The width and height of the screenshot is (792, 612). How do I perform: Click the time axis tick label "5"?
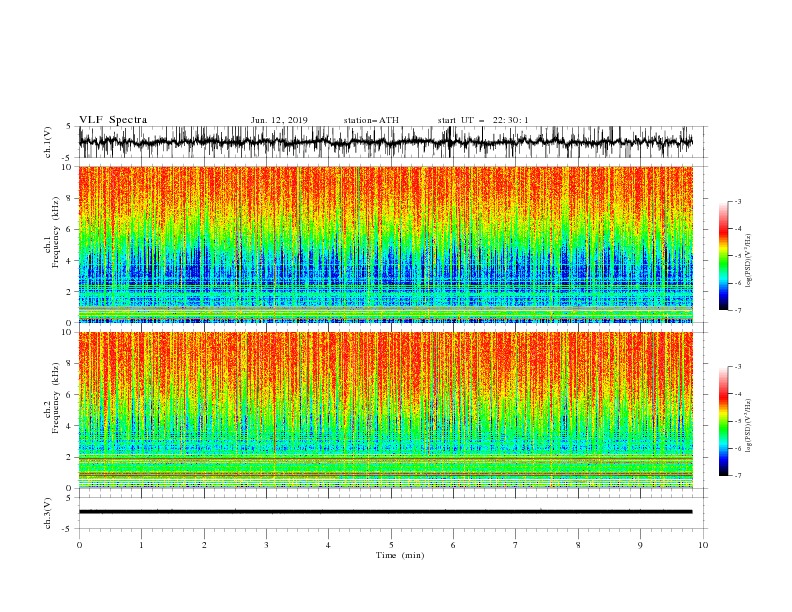pos(391,545)
